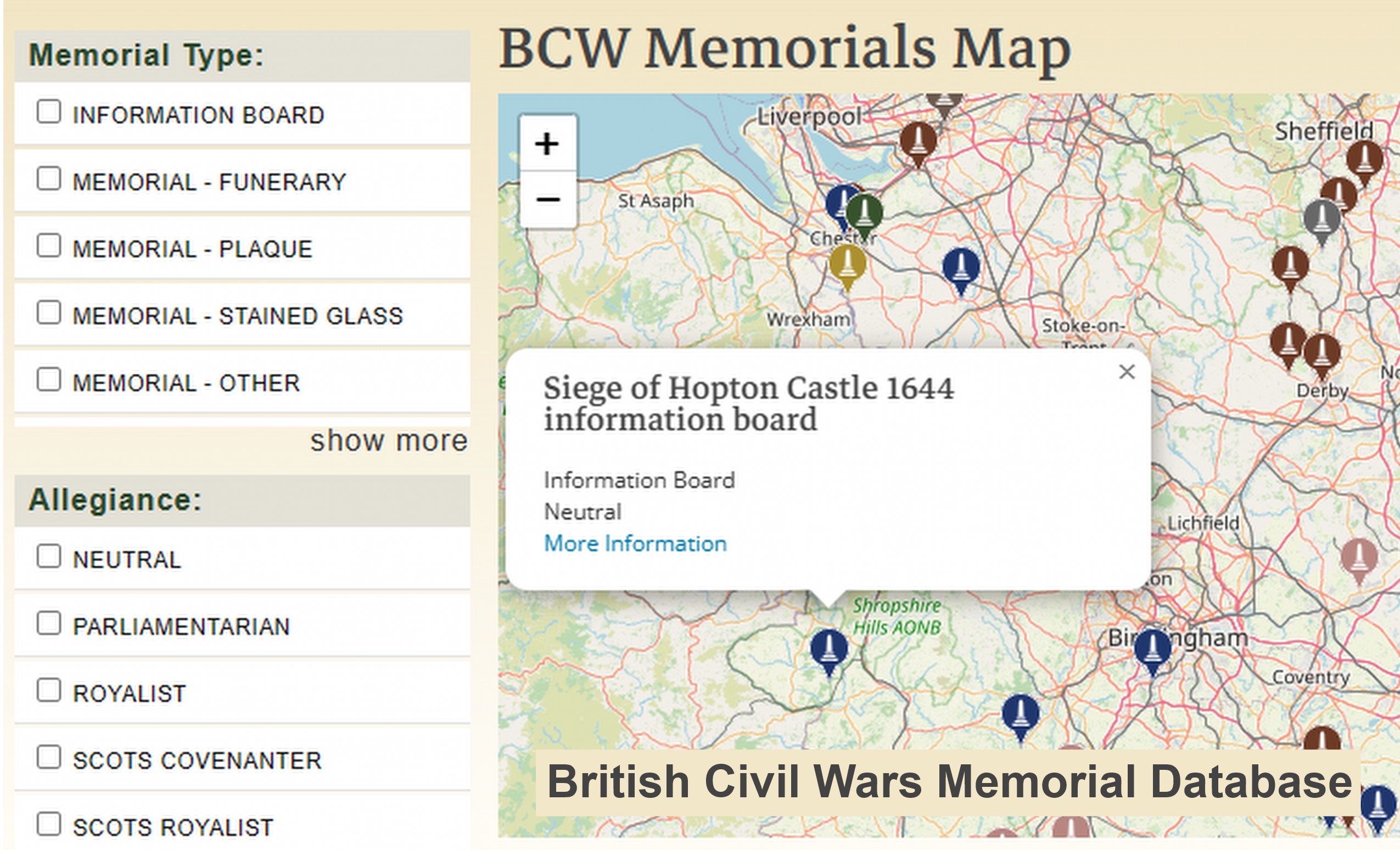The image size is (1400, 850).
Task: Expand memorial types with show more
Action: point(389,440)
